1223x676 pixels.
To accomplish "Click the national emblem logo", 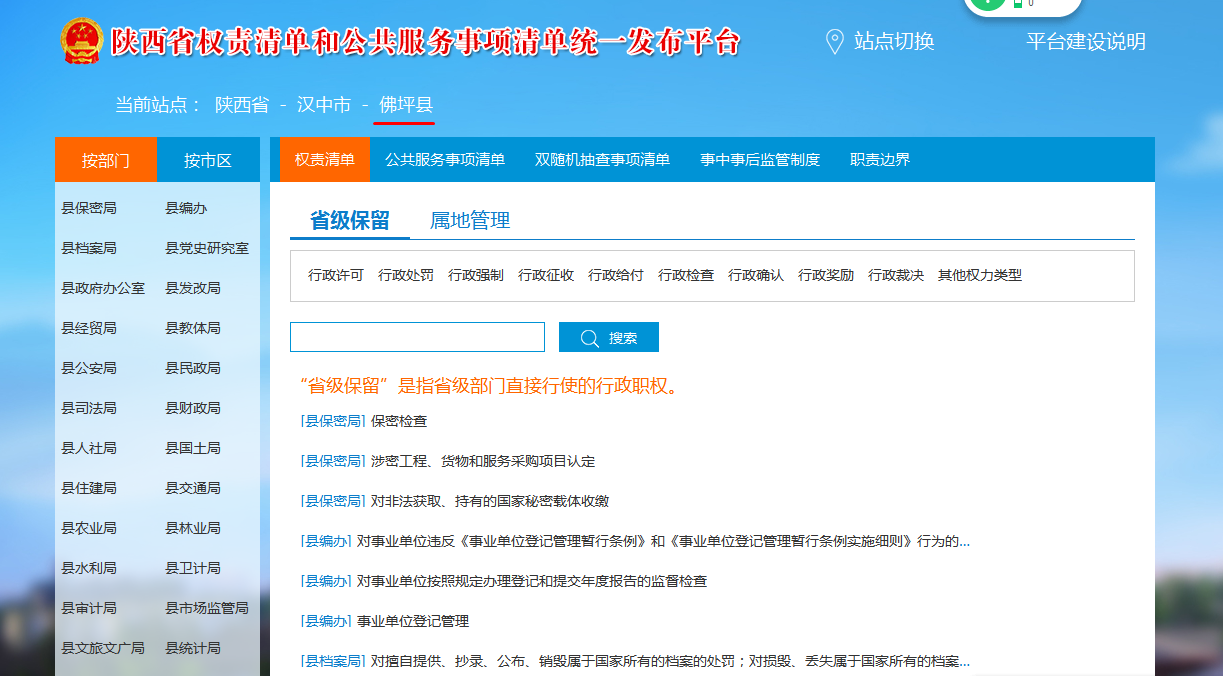I will [81, 42].
